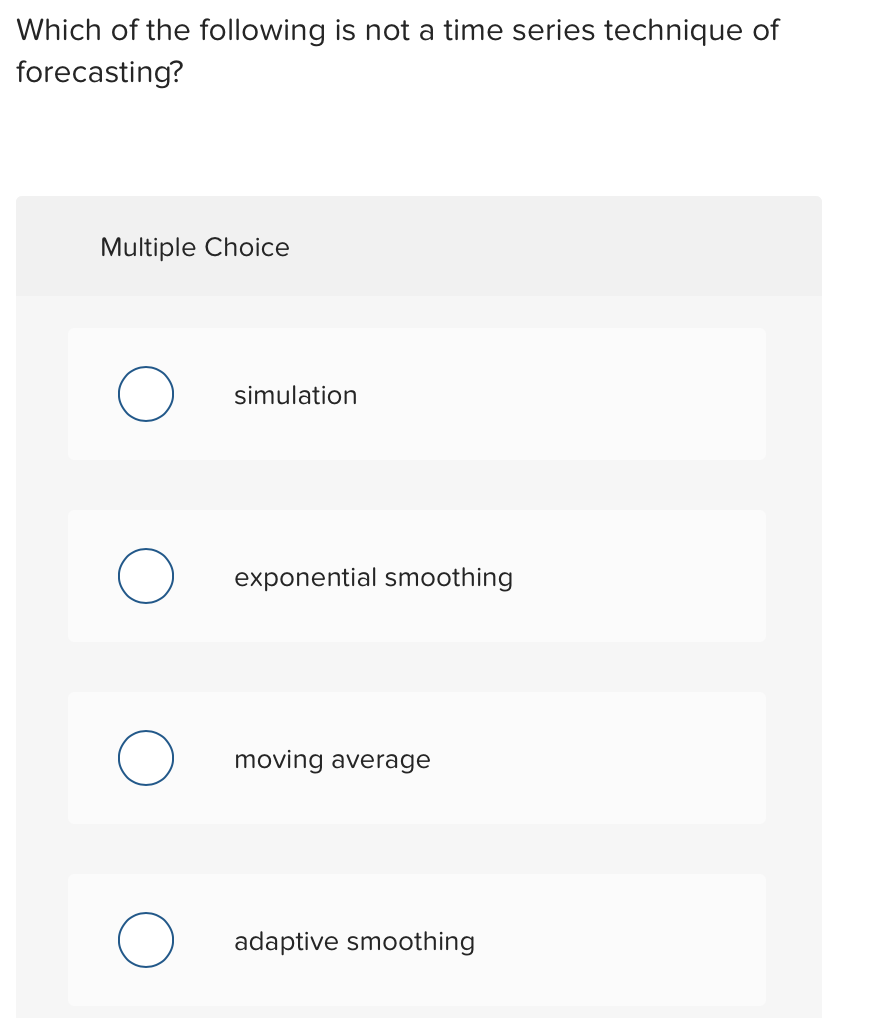Screen dimensions: 886x1022
Task: Click the third answer option card
Action: click(x=417, y=758)
